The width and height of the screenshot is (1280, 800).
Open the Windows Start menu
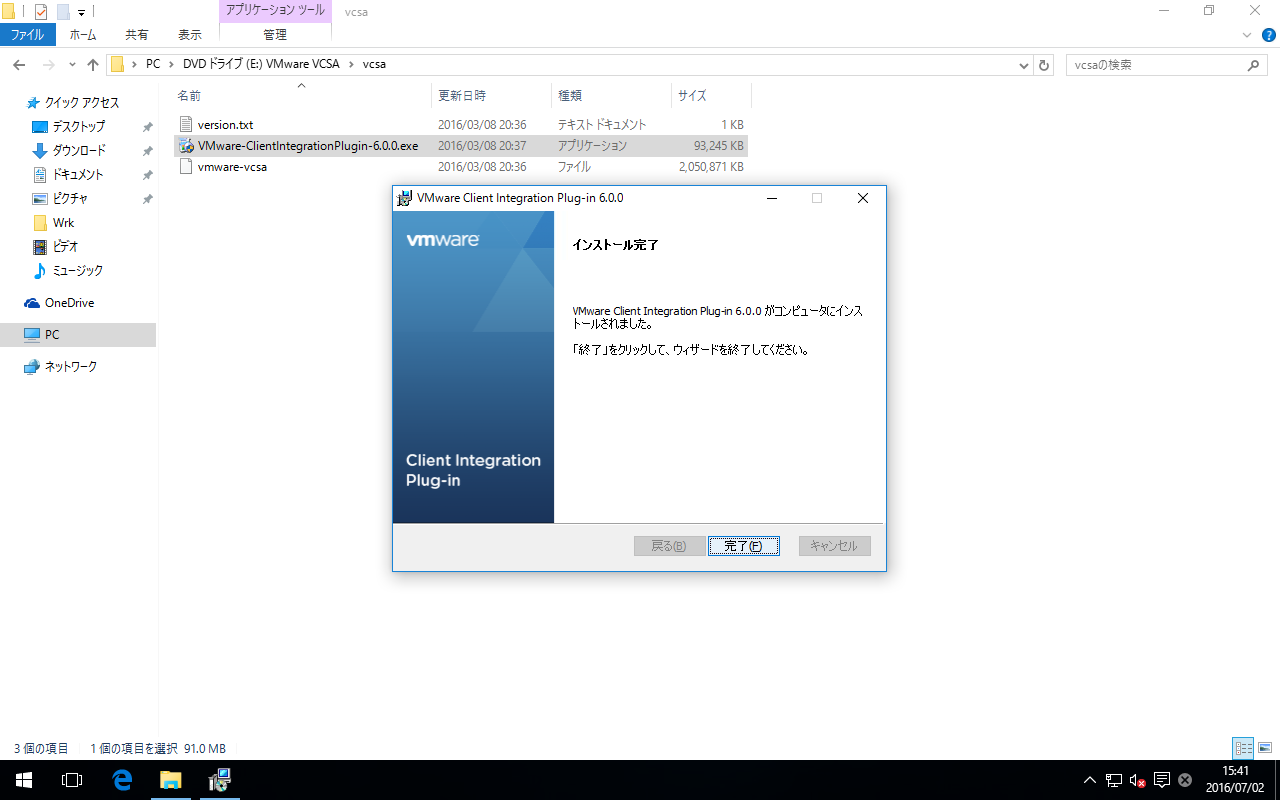coord(24,780)
